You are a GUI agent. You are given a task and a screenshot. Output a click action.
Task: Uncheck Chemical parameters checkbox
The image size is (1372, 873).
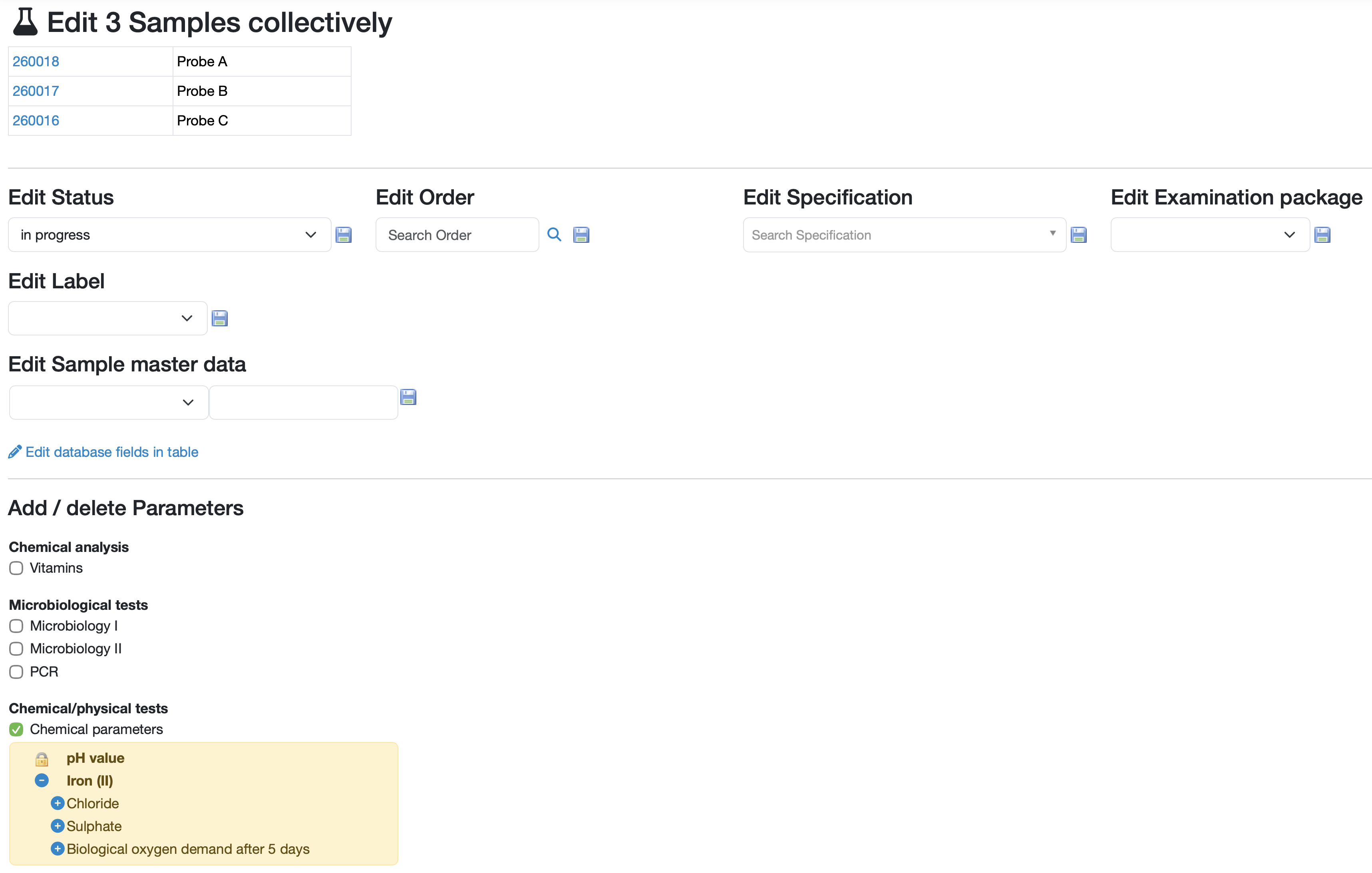tap(16, 730)
